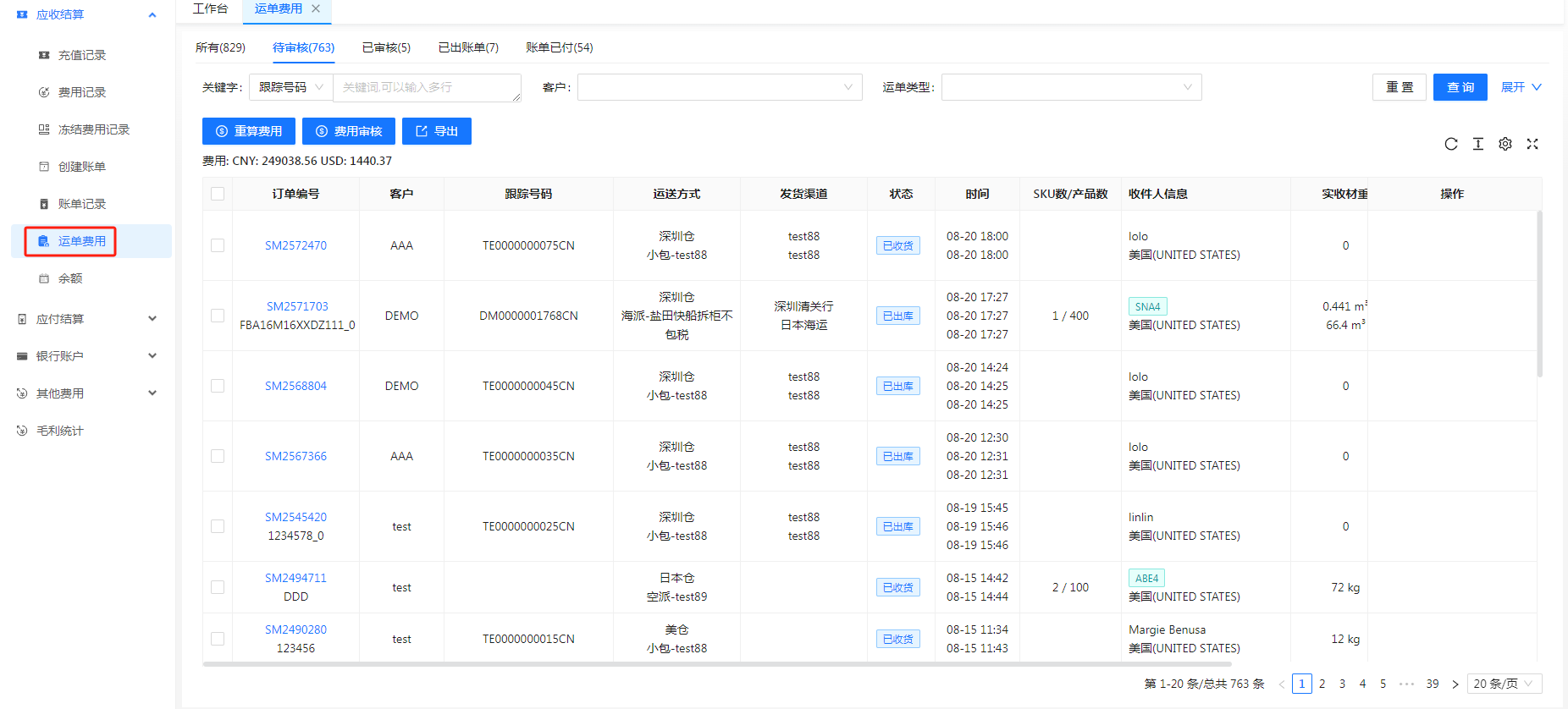Click the table vertical scrollbar
1568x709 pixels.
tap(1539, 294)
